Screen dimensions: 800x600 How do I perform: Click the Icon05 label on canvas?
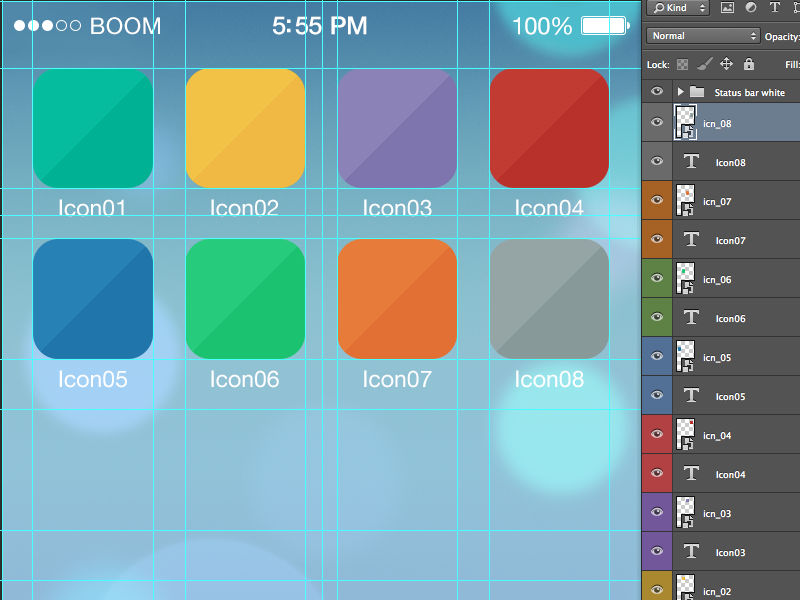(92, 379)
